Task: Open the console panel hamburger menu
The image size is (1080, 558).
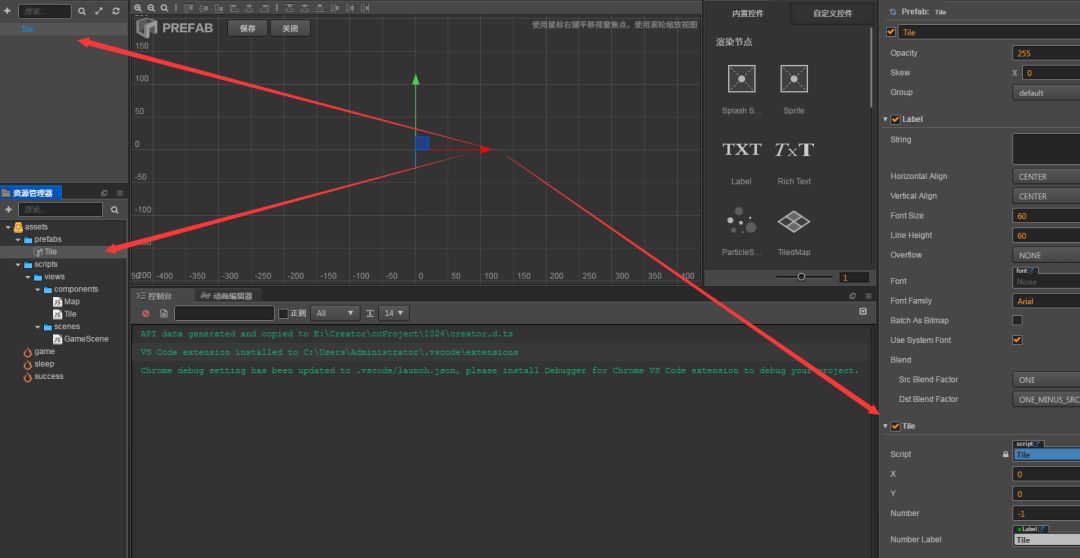Action: 868,296
